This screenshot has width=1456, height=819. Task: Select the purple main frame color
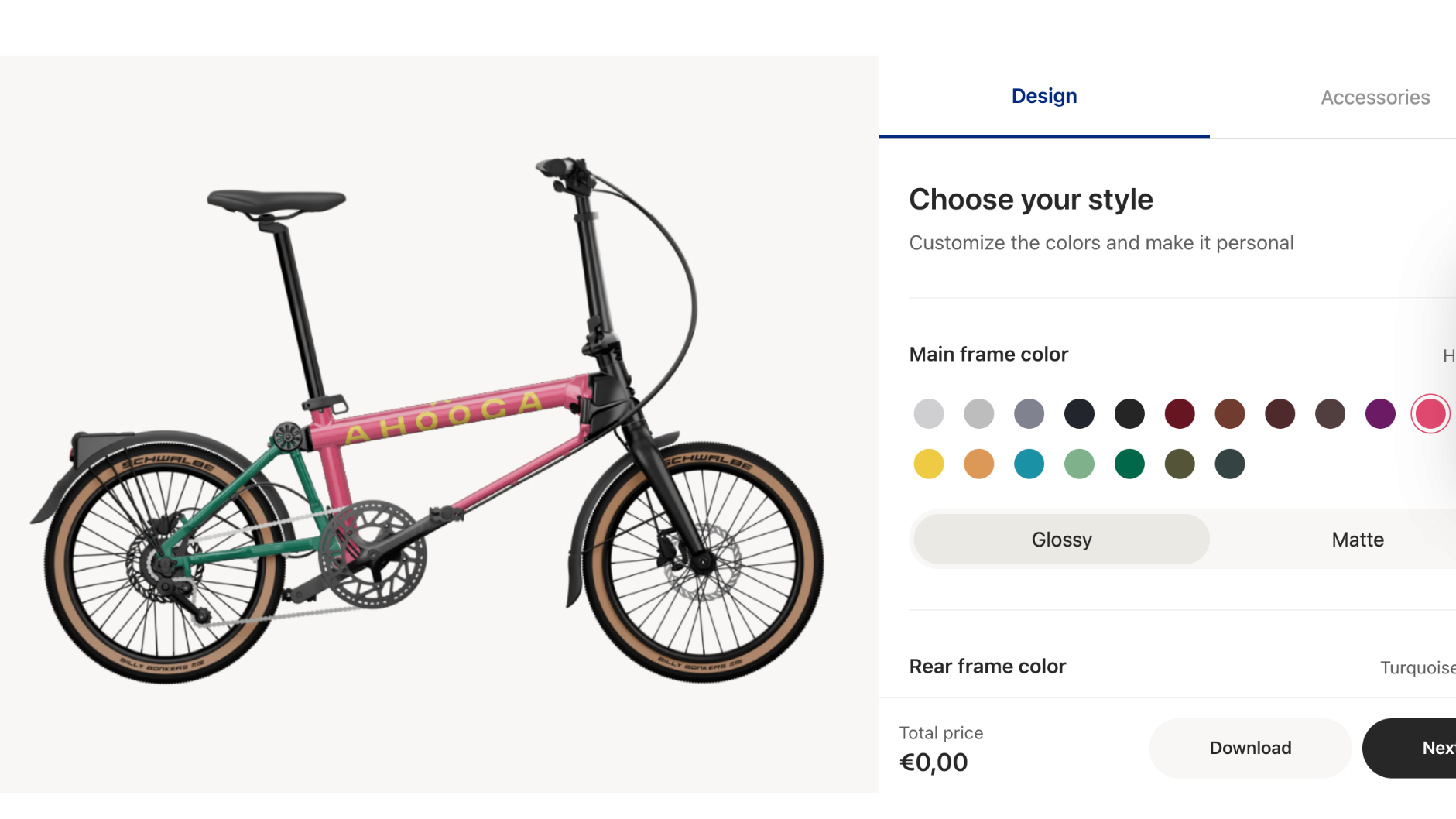[x=1380, y=414]
